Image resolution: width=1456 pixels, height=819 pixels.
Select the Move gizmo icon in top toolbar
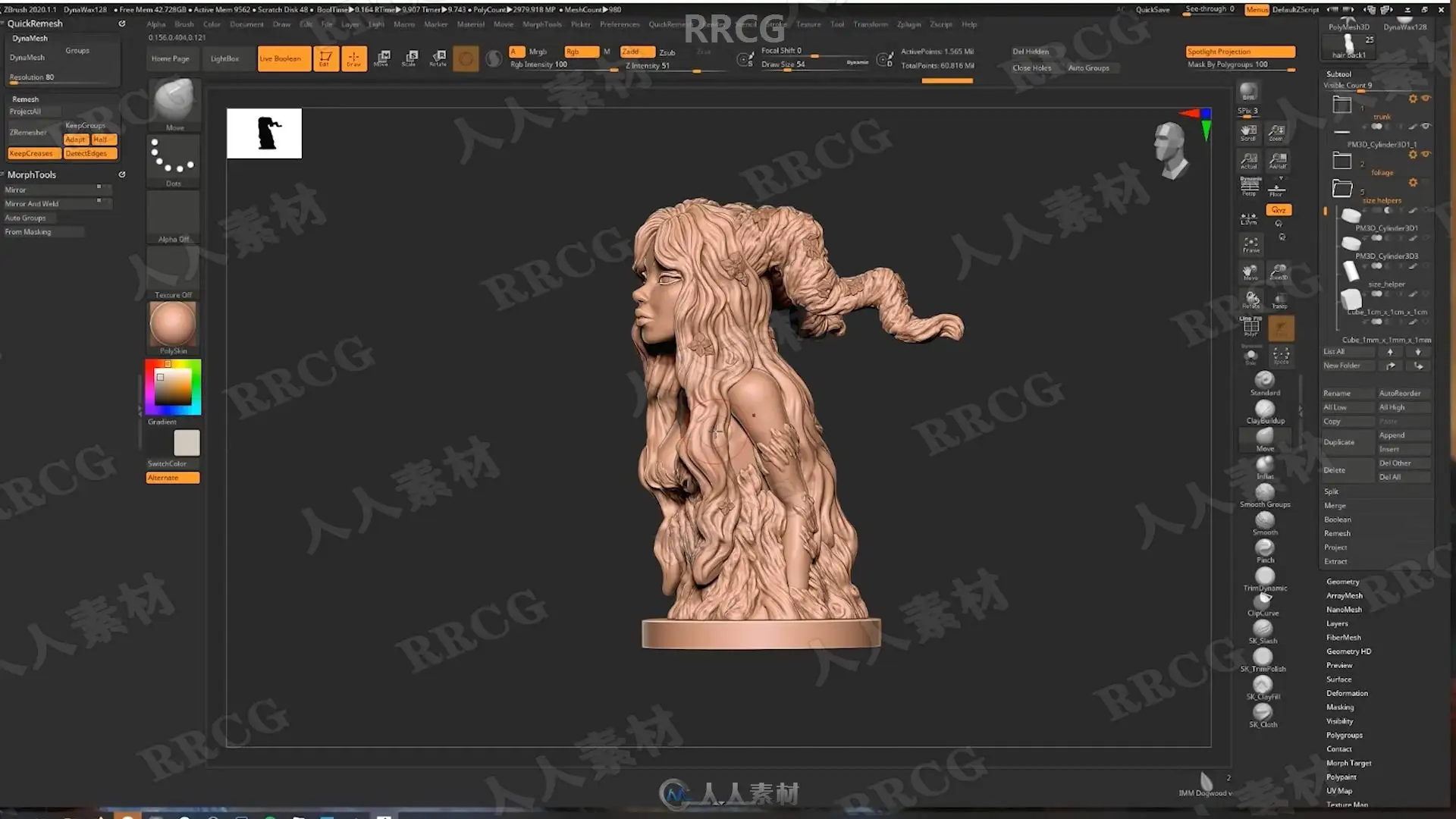(382, 58)
